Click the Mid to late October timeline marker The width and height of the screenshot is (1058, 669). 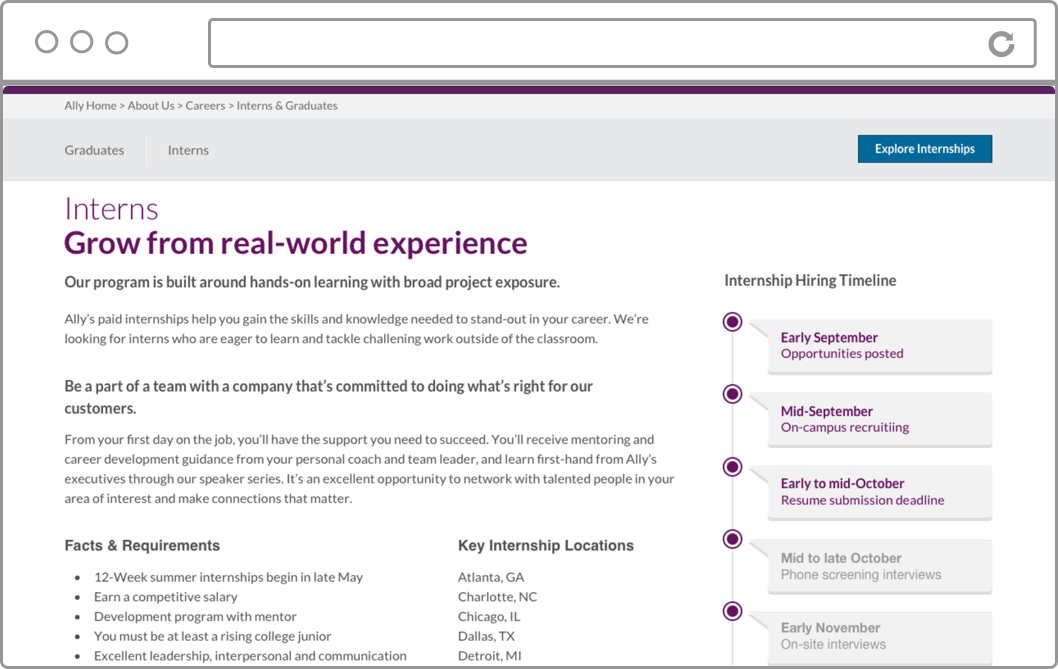click(x=732, y=539)
